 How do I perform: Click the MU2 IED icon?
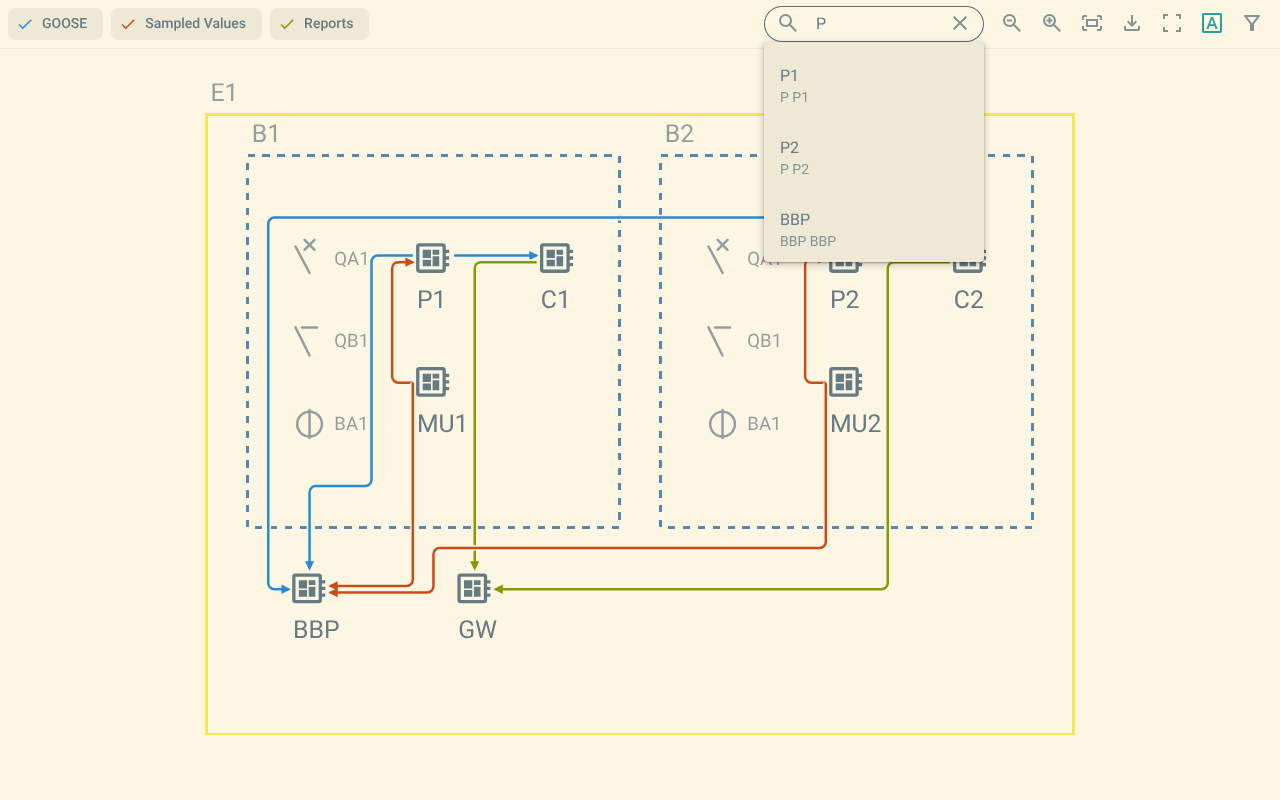[x=845, y=382]
